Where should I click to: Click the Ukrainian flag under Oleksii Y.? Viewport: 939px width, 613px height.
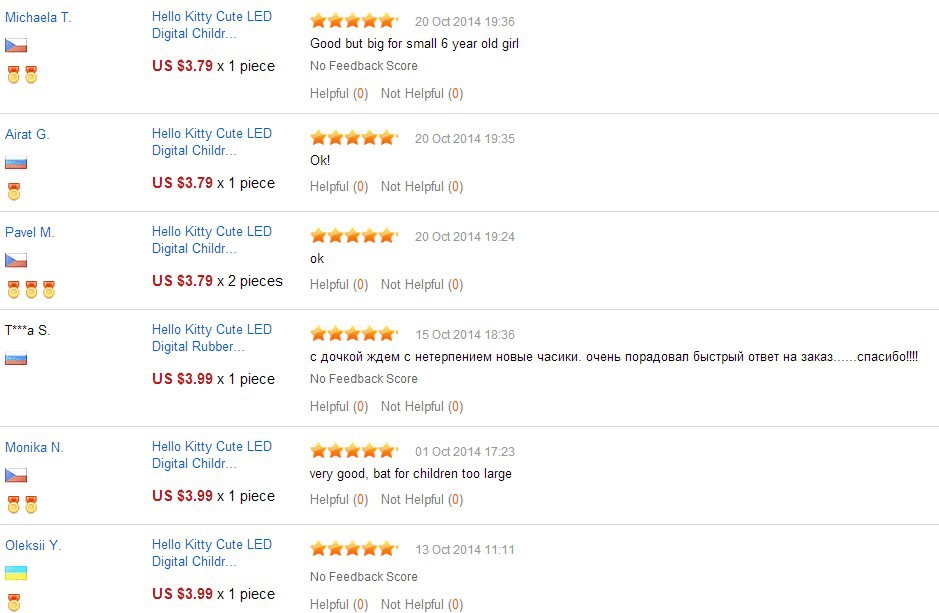(16, 573)
